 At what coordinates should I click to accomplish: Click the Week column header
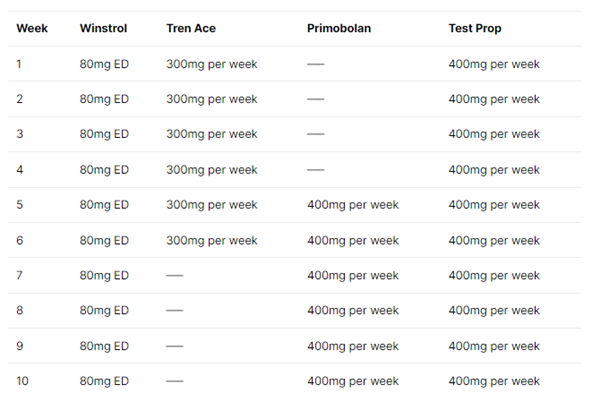pos(32,28)
